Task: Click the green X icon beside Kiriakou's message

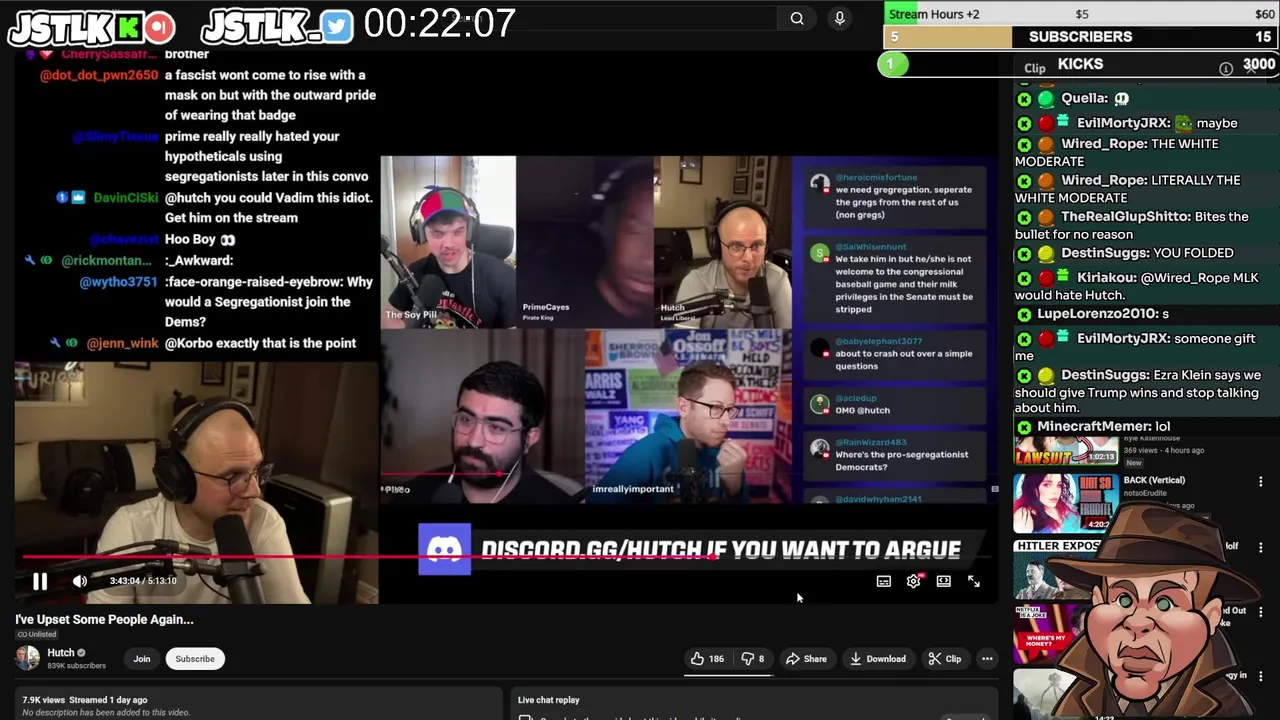Action: (1024, 278)
